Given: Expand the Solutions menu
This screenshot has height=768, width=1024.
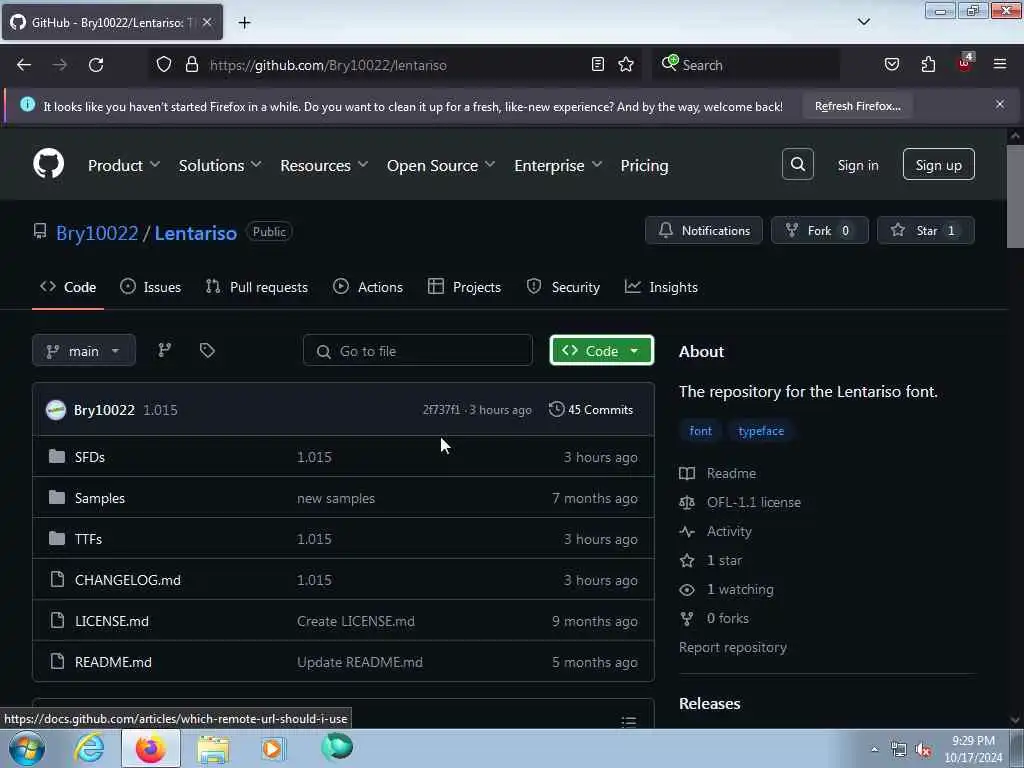Looking at the screenshot, I should [219, 165].
